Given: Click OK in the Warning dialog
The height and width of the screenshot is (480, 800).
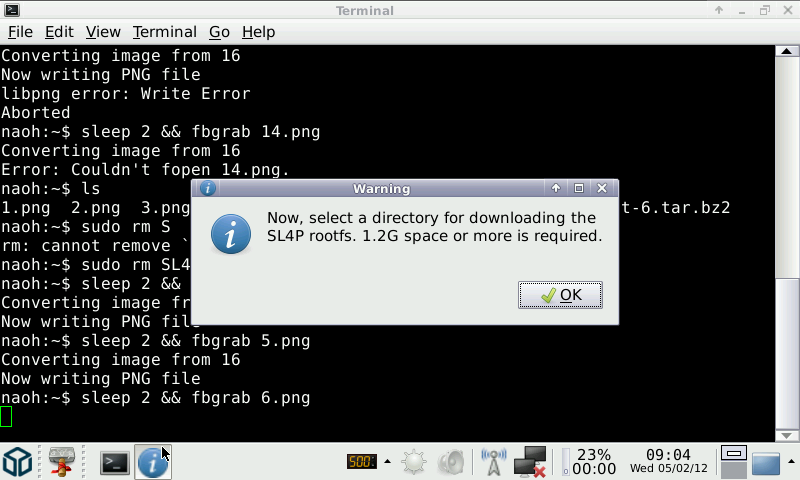Looking at the screenshot, I should pos(560,295).
